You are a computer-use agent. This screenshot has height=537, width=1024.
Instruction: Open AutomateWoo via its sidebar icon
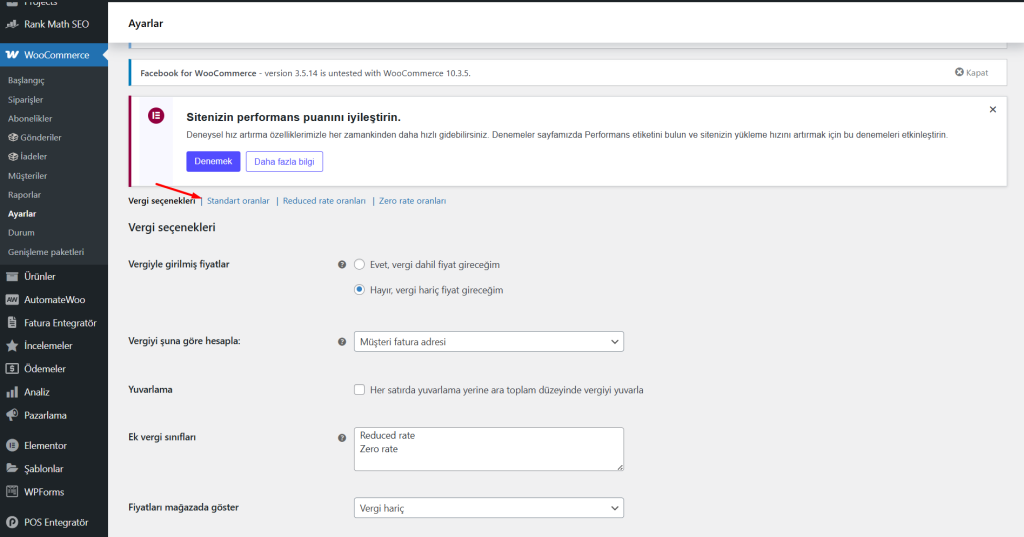point(12,299)
